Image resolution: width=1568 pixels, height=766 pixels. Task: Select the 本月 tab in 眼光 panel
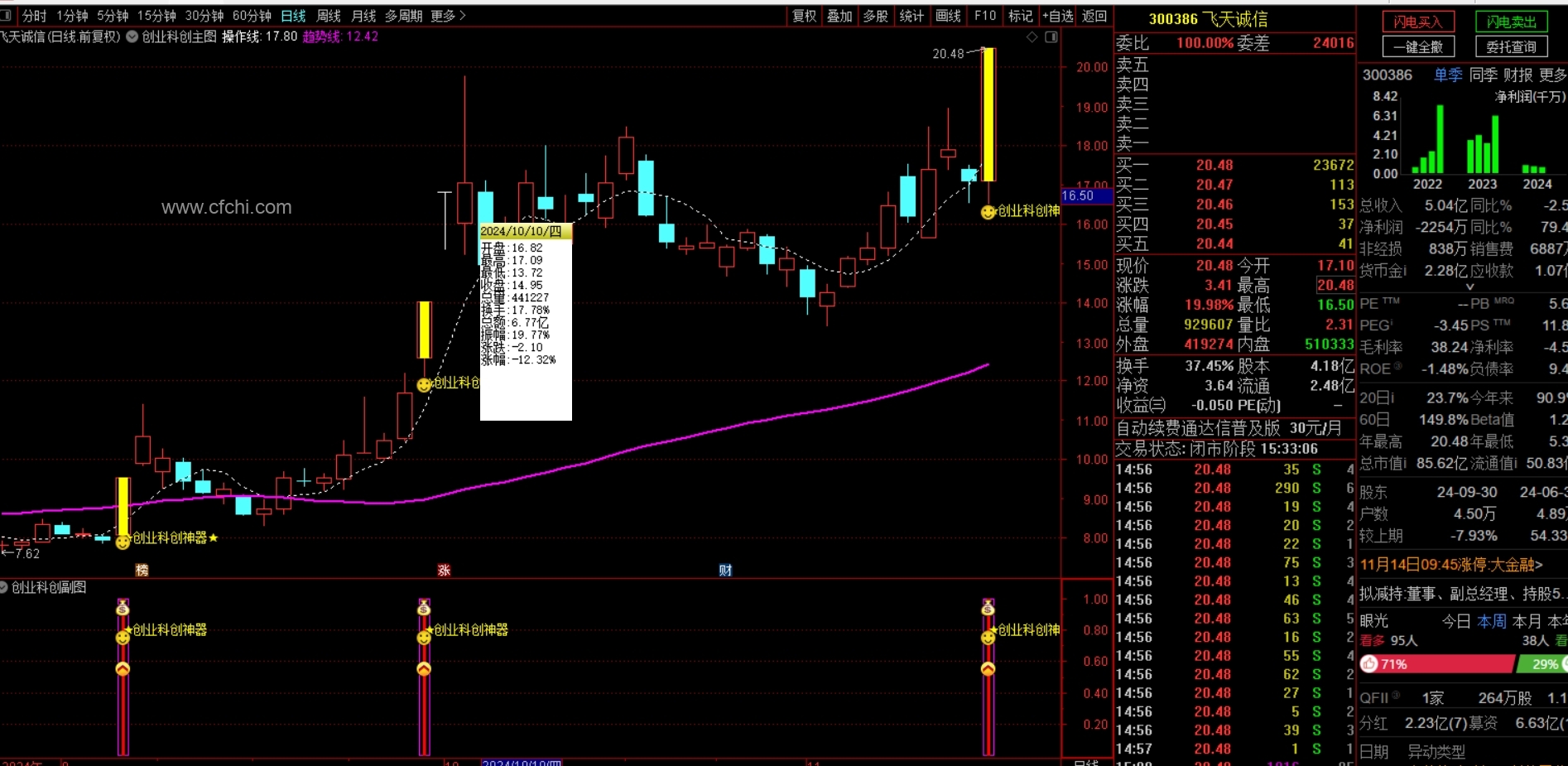(1527, 621)
